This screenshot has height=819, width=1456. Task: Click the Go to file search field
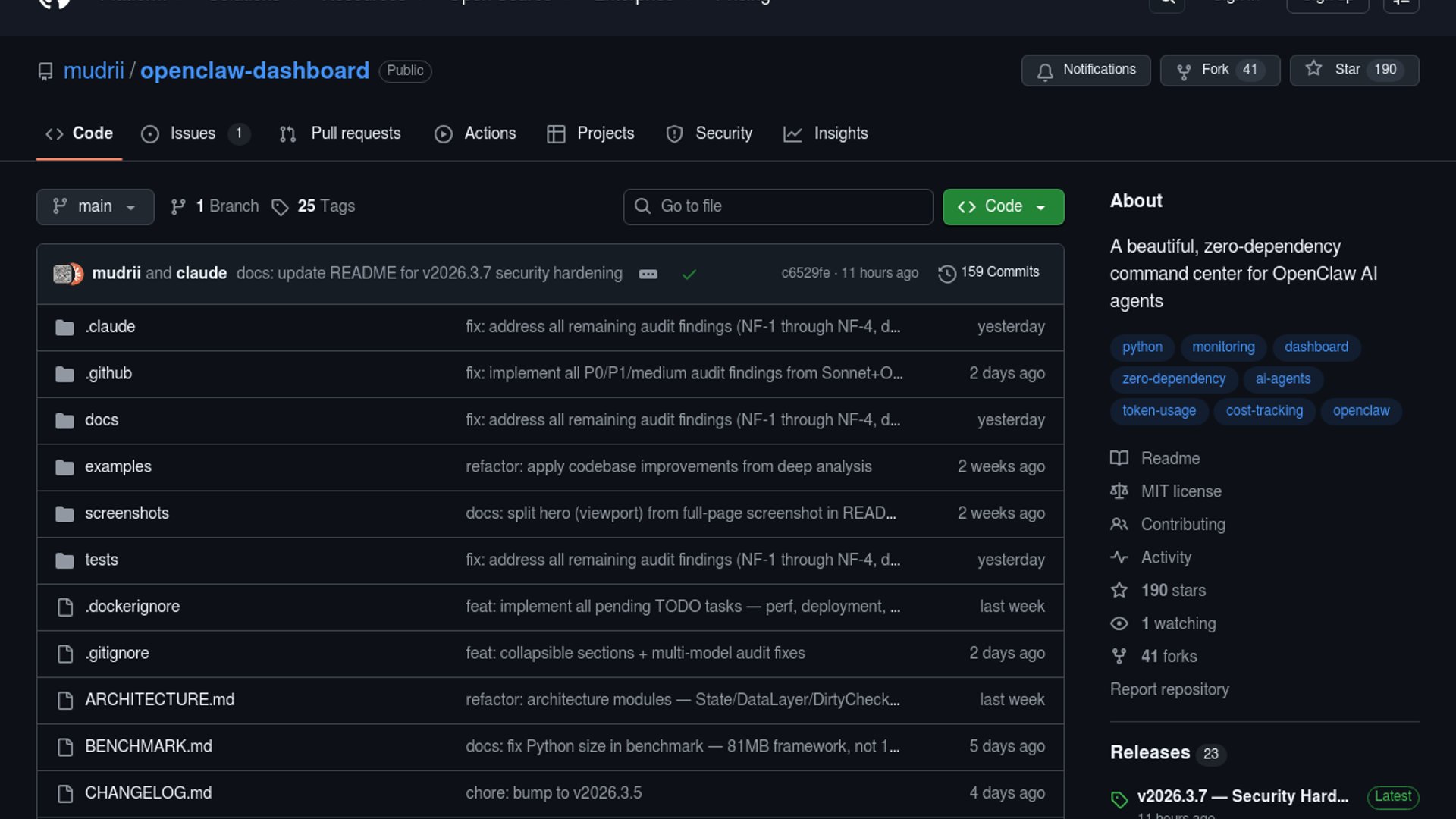point(778,206)
